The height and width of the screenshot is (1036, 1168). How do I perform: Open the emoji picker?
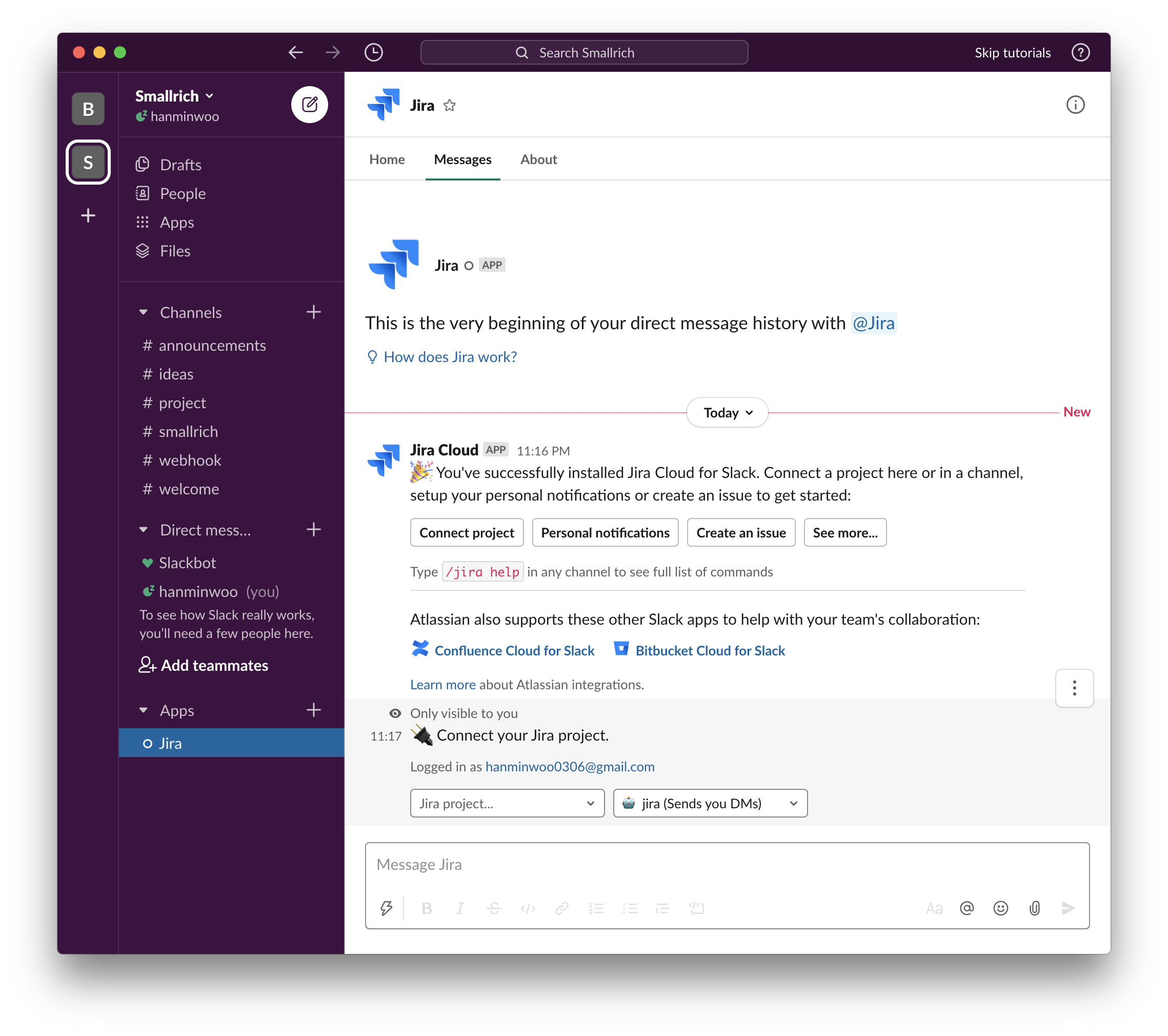[1000, 908]
